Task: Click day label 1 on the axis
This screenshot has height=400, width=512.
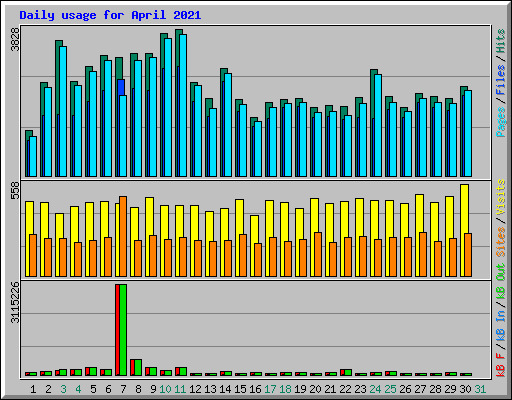Action: 33,389
